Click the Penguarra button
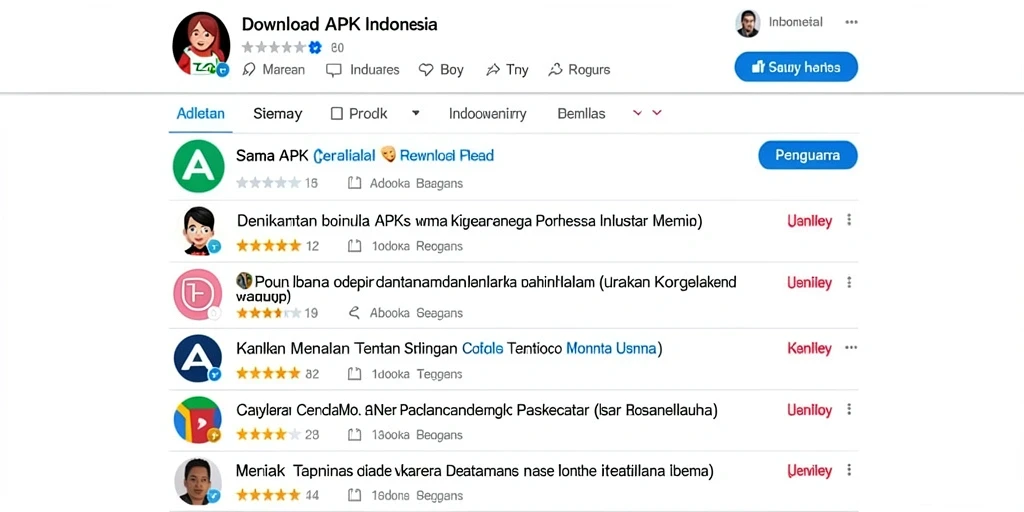 [808, 155]
